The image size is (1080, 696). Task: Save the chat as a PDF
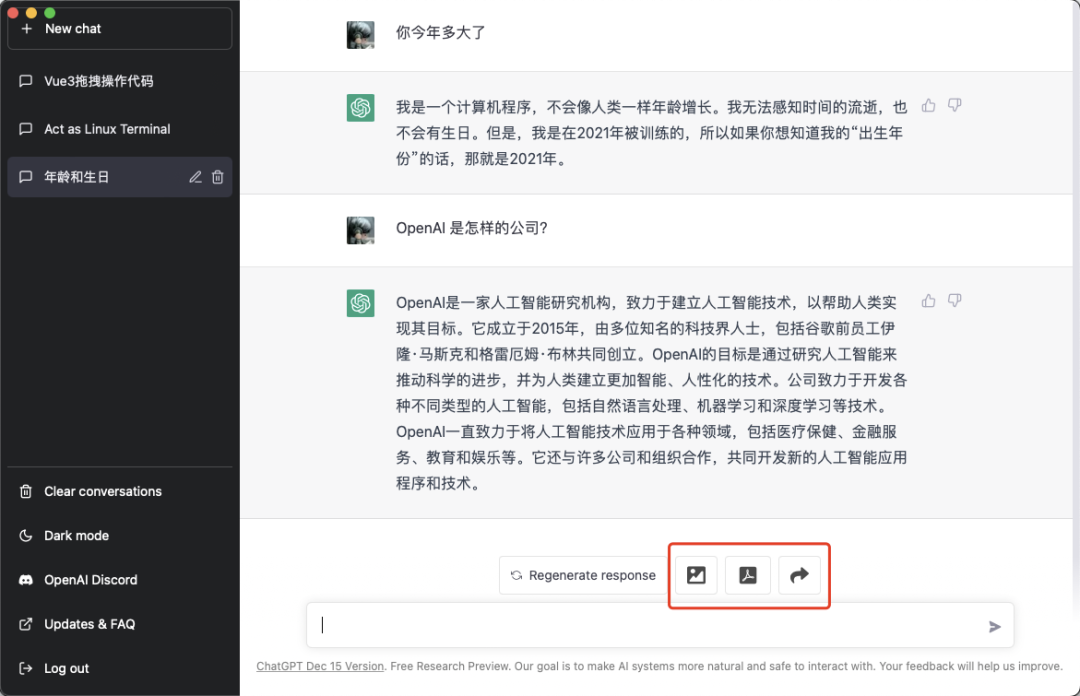click(747, 575)
